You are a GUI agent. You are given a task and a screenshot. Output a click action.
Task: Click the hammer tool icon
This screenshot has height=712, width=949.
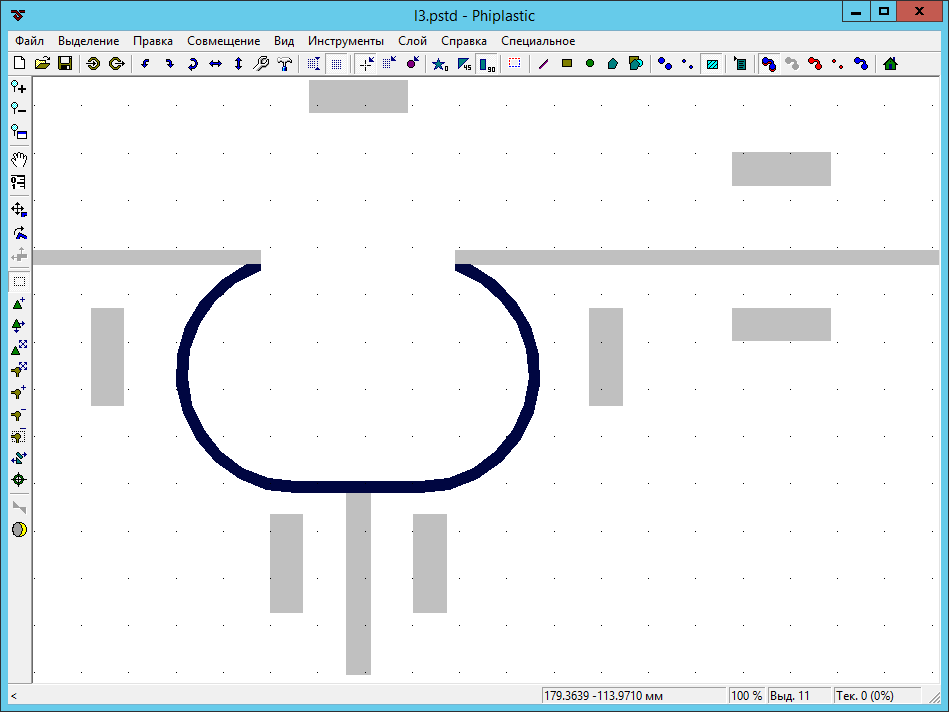point(284,64)
